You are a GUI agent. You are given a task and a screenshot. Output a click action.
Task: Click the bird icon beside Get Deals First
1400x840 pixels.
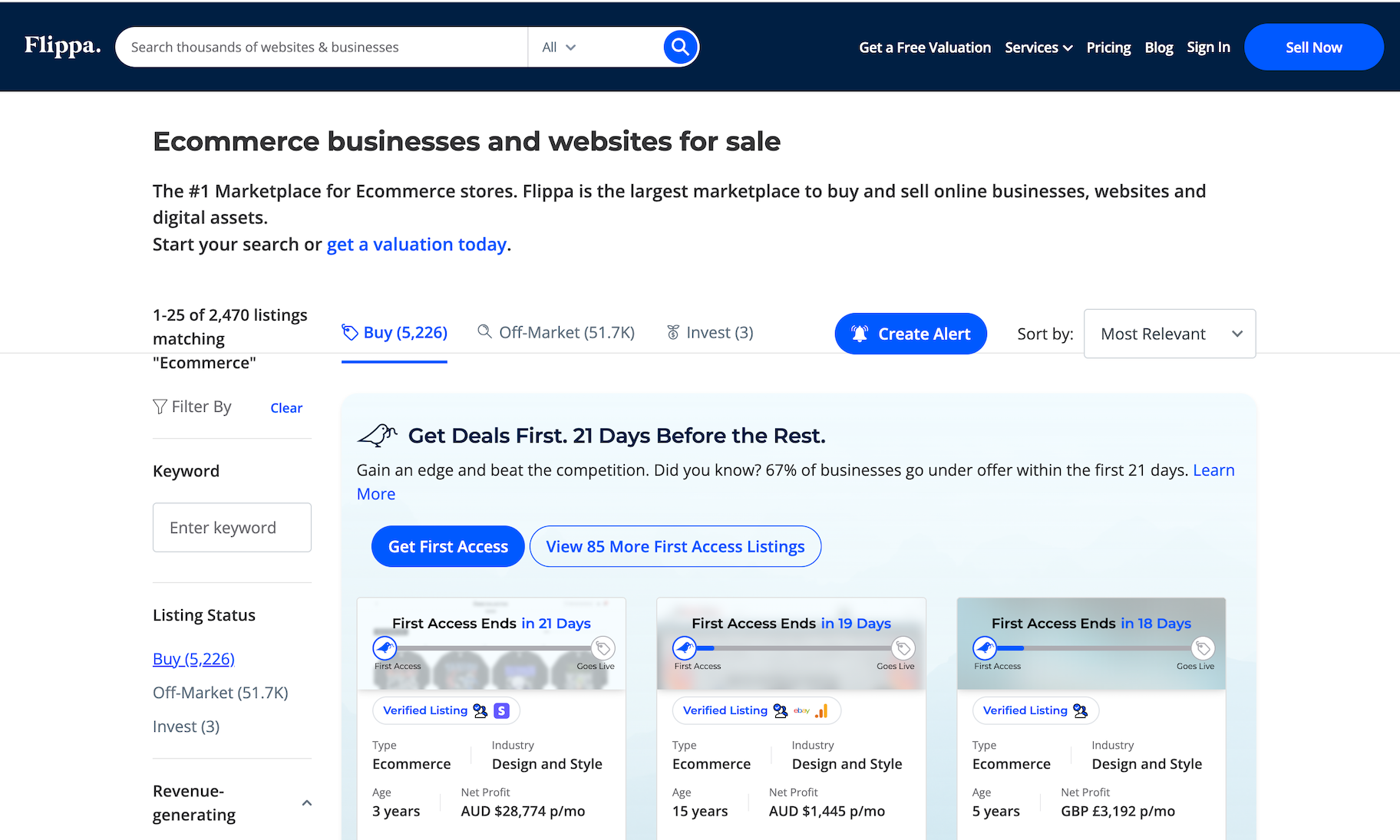click(x=377, y=435)
